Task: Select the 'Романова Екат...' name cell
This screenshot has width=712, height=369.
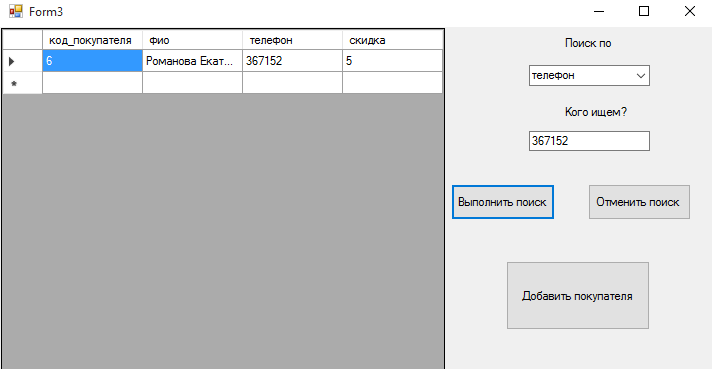Action: pyautogui.click(x=193, y=61)
